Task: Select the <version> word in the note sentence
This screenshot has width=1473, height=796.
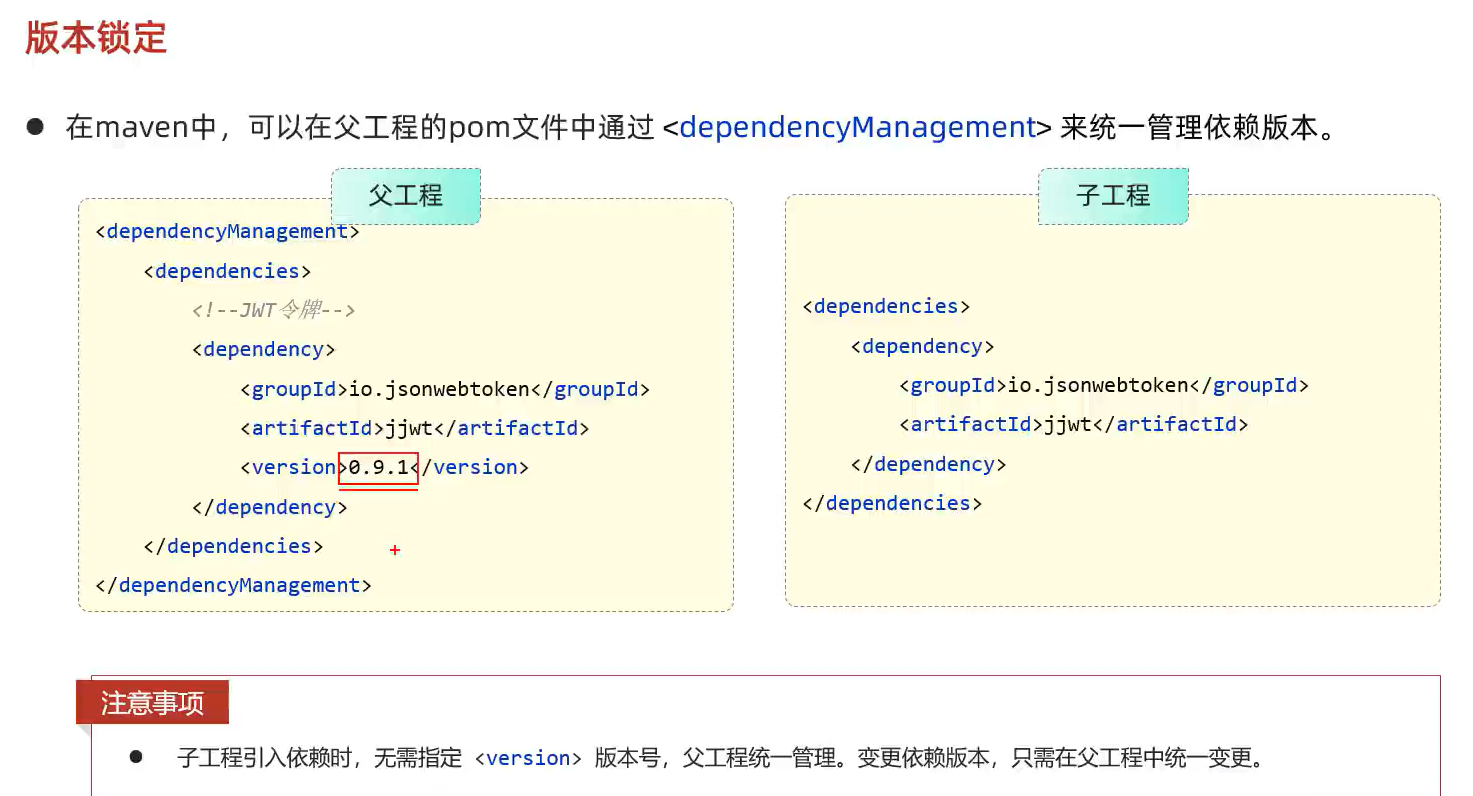Action: [x=528, y=759]
